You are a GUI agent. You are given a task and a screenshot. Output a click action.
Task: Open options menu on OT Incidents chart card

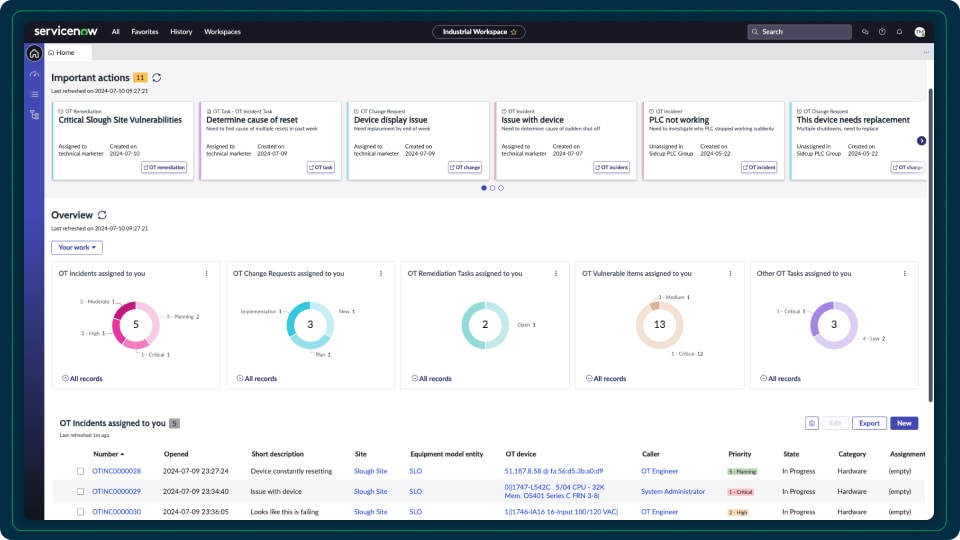(x=206, y=273)
